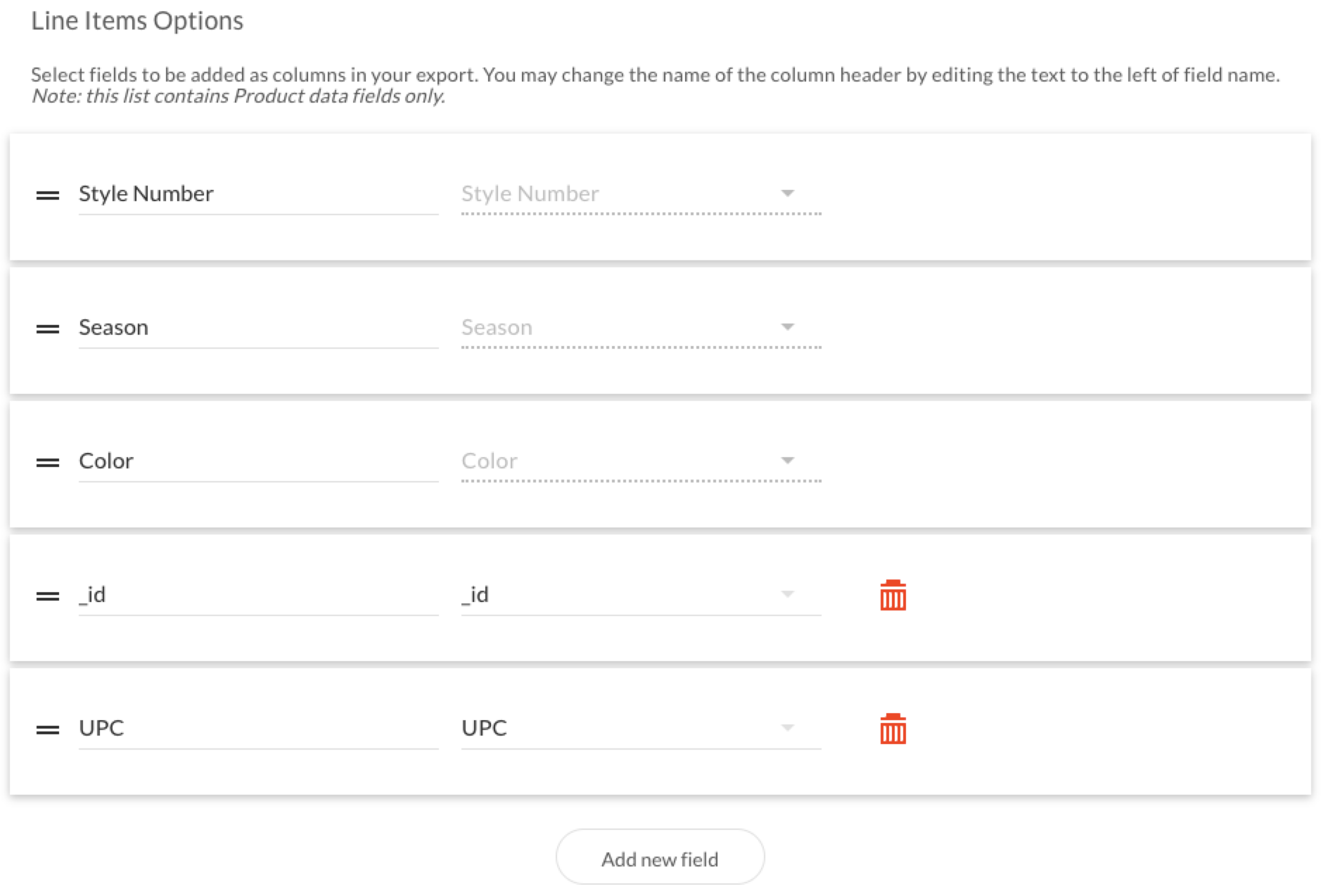Image resolution: width=1321 pixels, height=896 pixels.
Task: Click the Add new field button
Action: 660,857
